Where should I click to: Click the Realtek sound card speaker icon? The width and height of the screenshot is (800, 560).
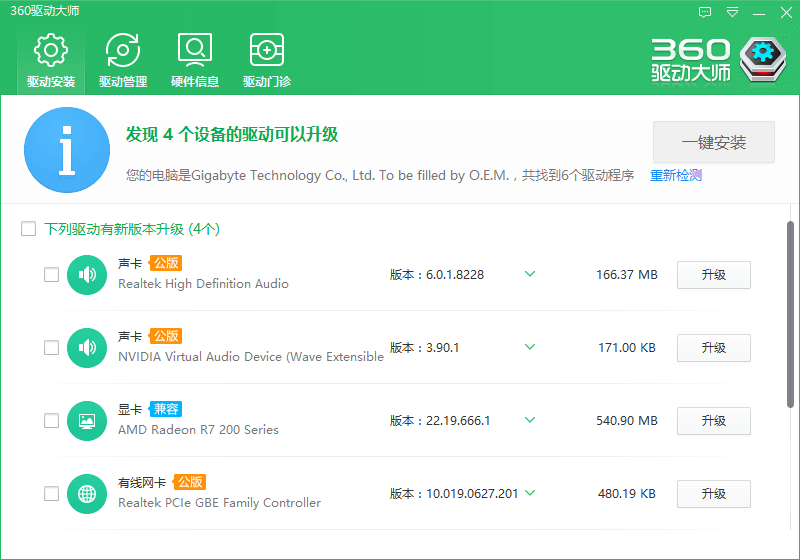pyautogui.click(x=87, y=274)
